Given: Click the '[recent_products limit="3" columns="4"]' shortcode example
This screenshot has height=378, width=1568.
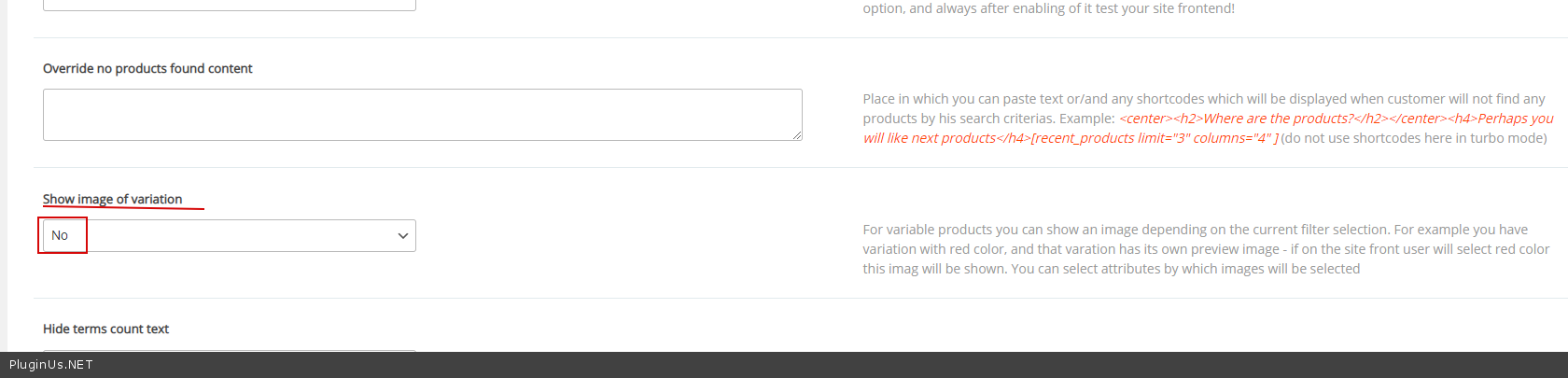Looking at the screenshot, I should (x=1155, y=138).
